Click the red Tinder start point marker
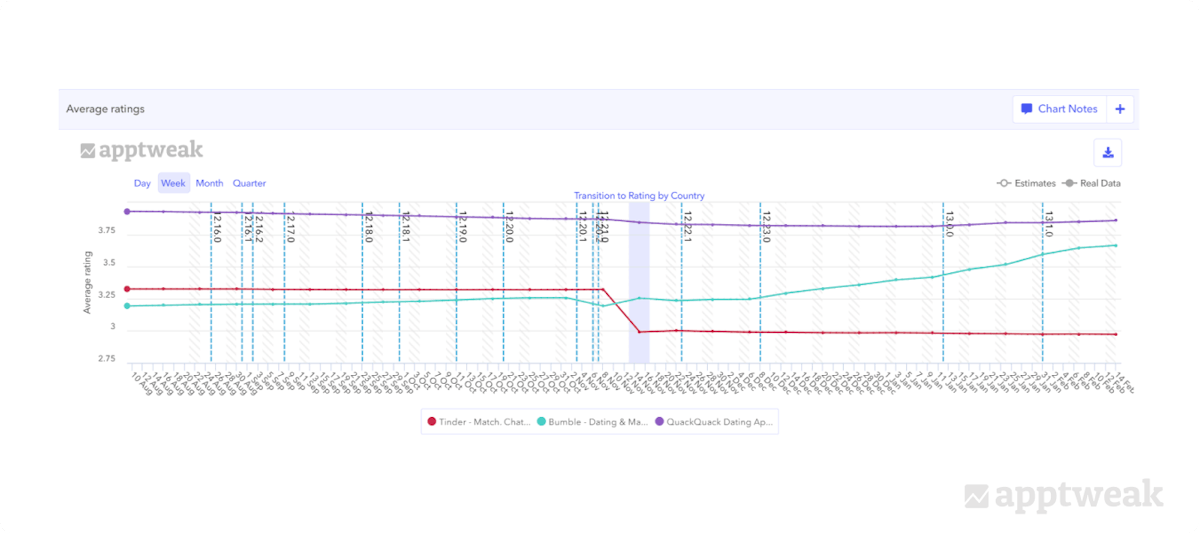 pos(127,289)
